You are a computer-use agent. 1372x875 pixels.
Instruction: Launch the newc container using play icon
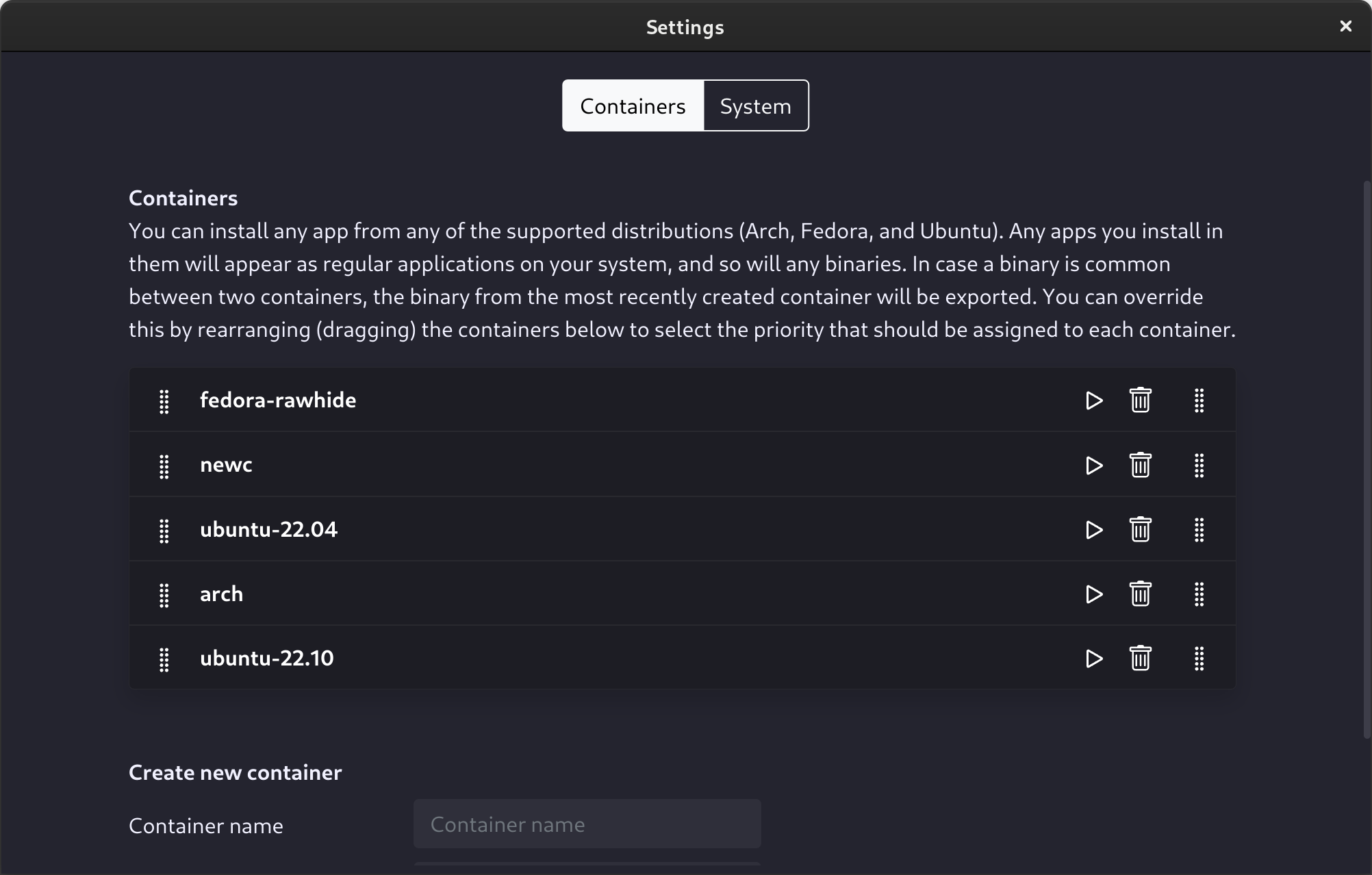1094,466
